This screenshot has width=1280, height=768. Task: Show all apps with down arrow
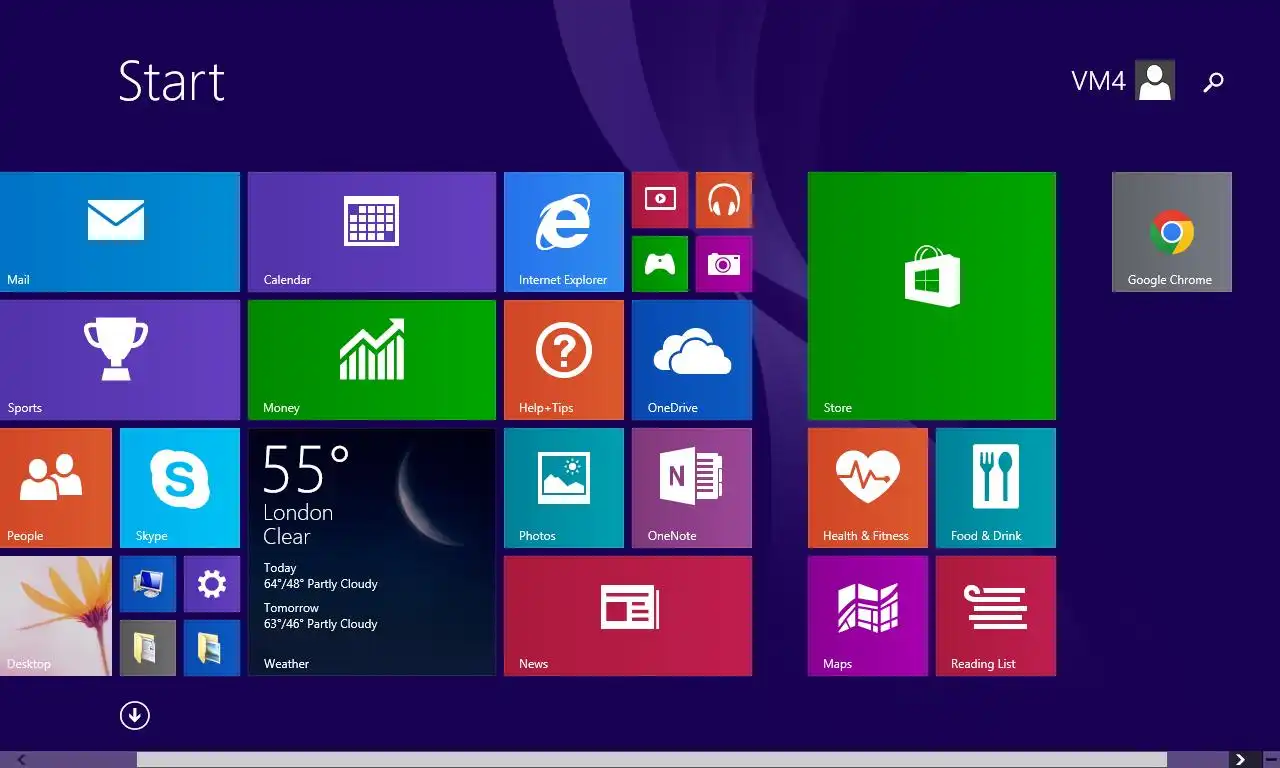(135, 715)
